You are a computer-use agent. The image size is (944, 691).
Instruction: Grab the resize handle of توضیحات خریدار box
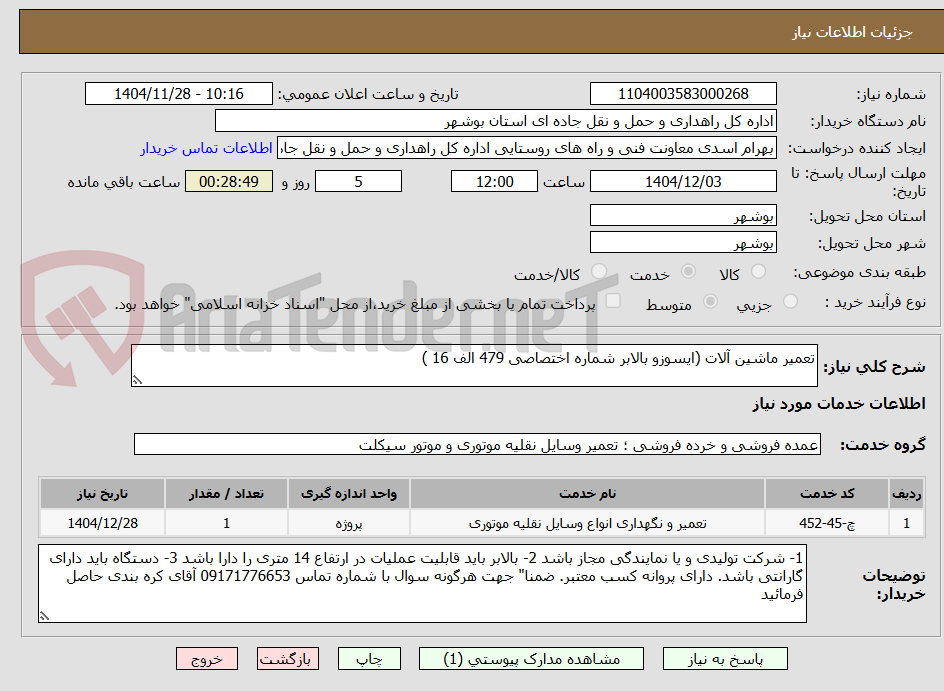point(44,616)
